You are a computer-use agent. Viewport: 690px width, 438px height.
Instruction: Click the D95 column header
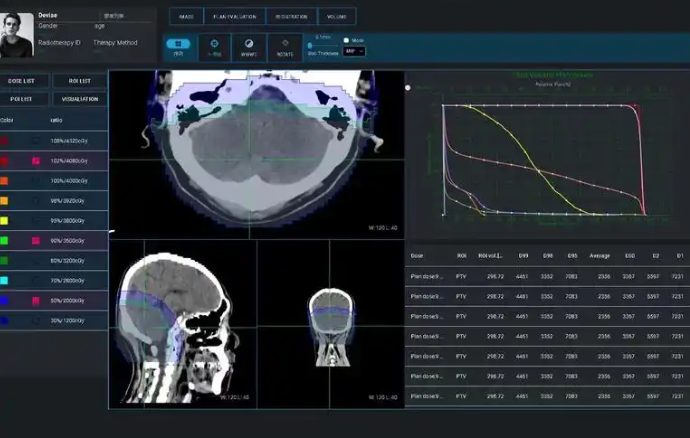pyautogui.click(x=572, y=256)
